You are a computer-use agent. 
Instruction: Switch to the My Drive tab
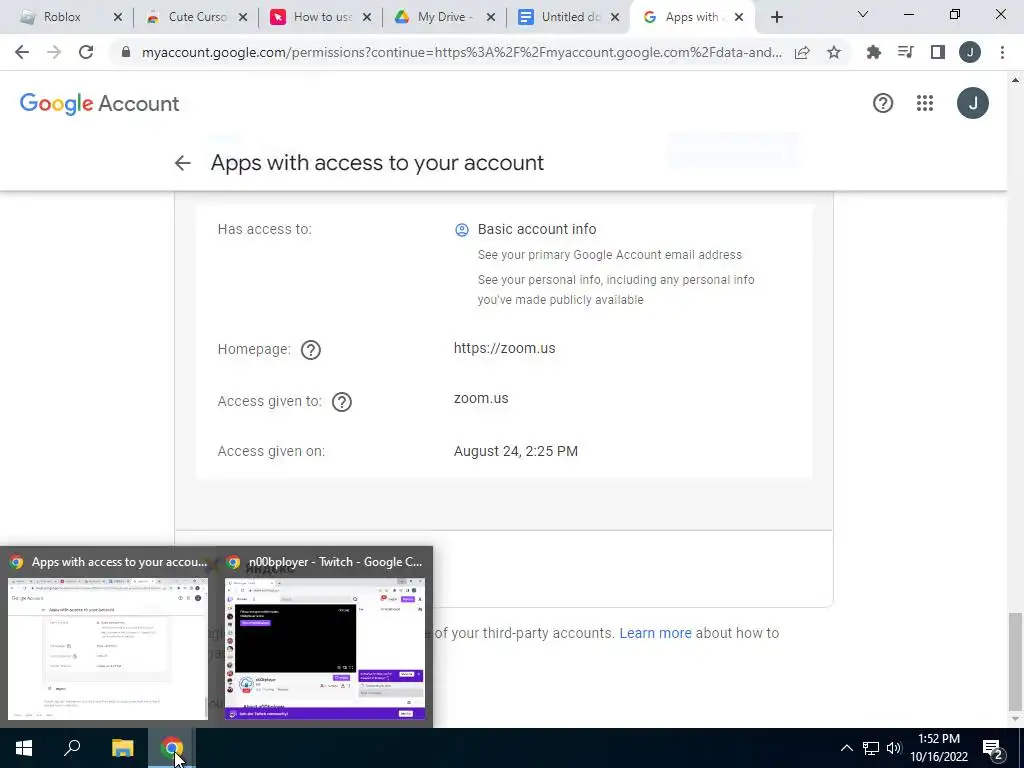(445, 17)
